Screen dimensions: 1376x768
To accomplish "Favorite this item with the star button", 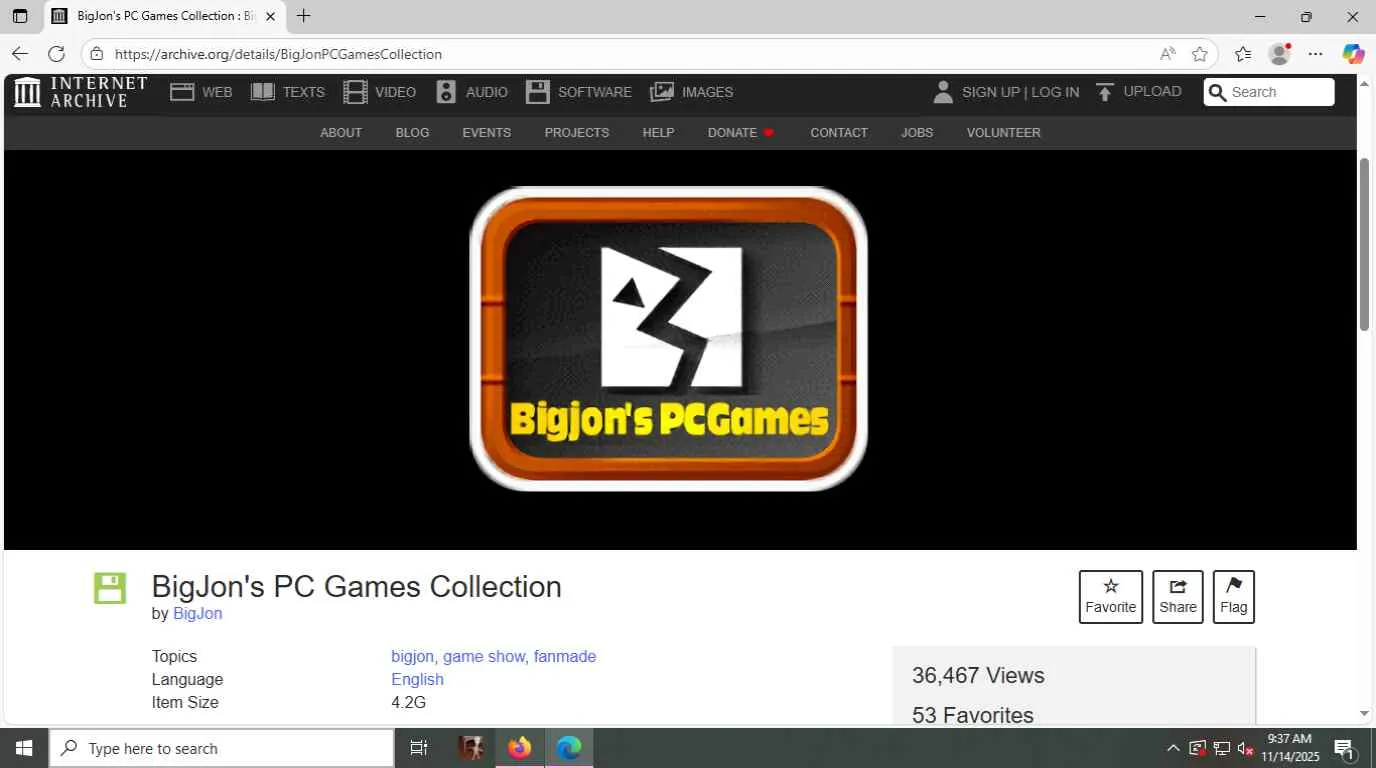I will (x=1111, y=597).
